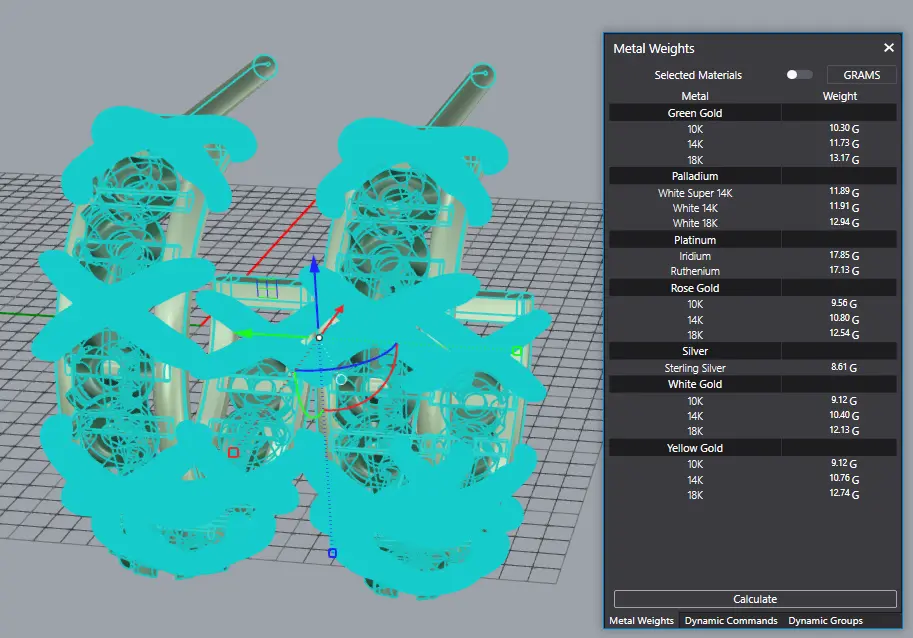
Task: Select the Metal Weights tab
Action: click(642, 621)
